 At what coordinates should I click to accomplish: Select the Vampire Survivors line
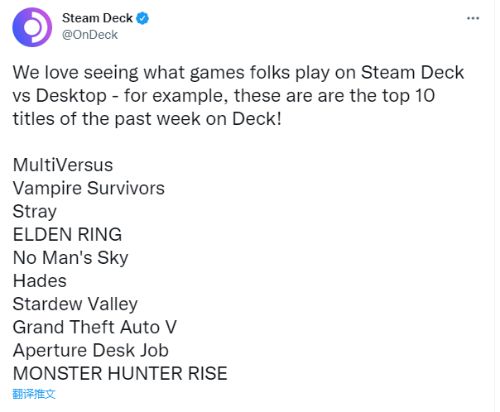(x=89, y=188)
